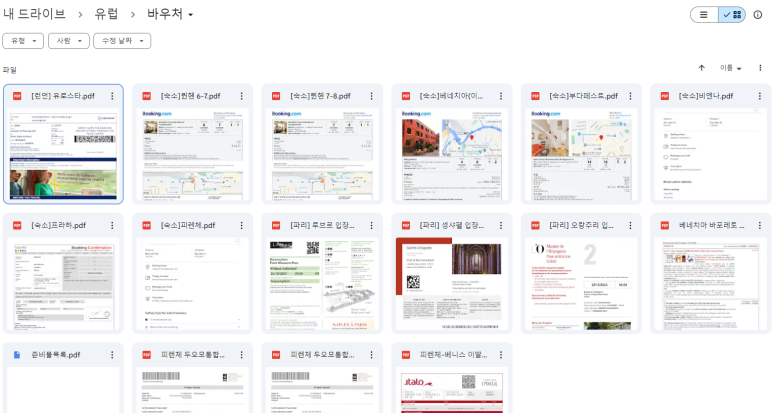Screen dimensions: 773x413
Task: Click PDF icon of [숙소]비엔나.pdf
Action: click(665, 96)
